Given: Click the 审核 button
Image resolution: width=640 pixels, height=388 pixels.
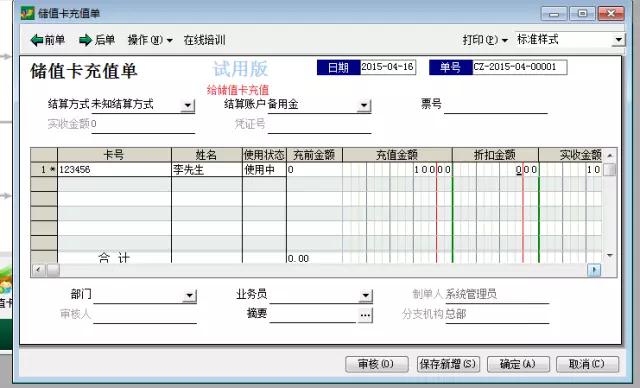Looking at the screenshot, I should pyautogui.click(x=377, y=364).
